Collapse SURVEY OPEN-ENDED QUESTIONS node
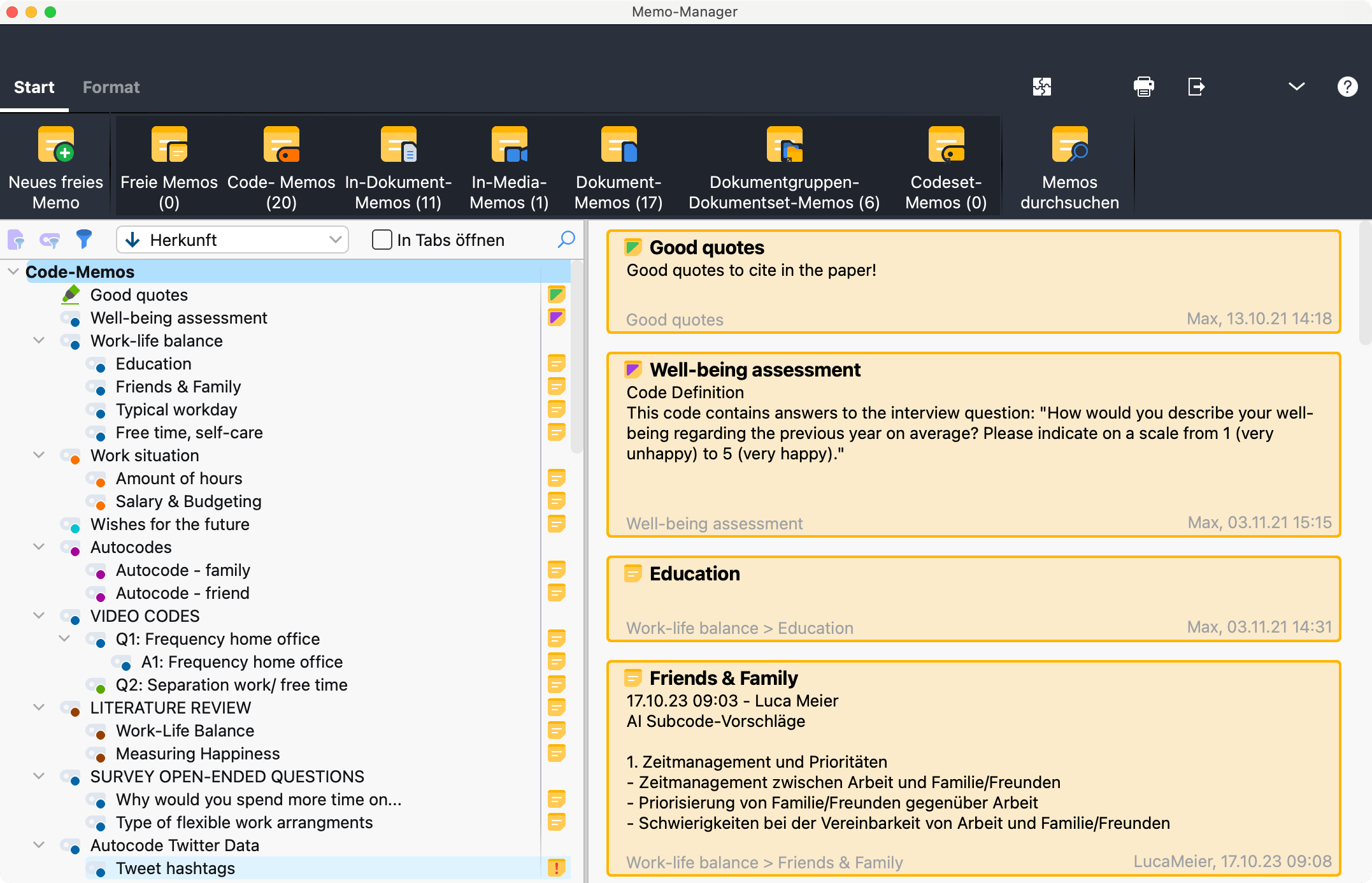 (x=39, y=776)
